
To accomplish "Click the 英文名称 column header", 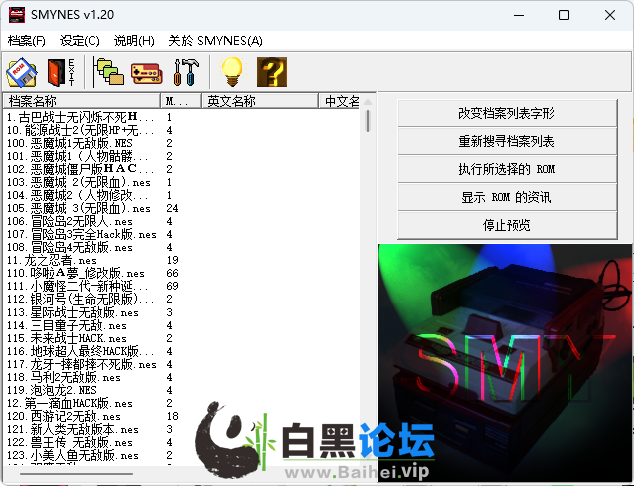I will [x=260, y=101].
